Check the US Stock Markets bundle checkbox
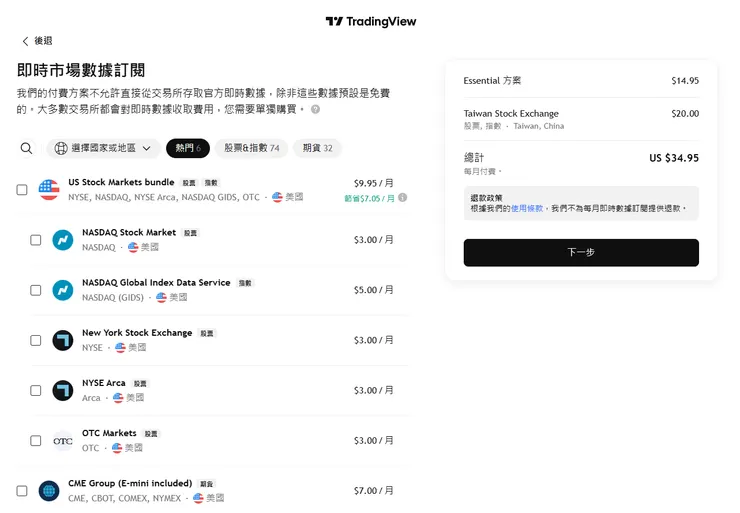This screenshot has width=740, height=513. 22,190
